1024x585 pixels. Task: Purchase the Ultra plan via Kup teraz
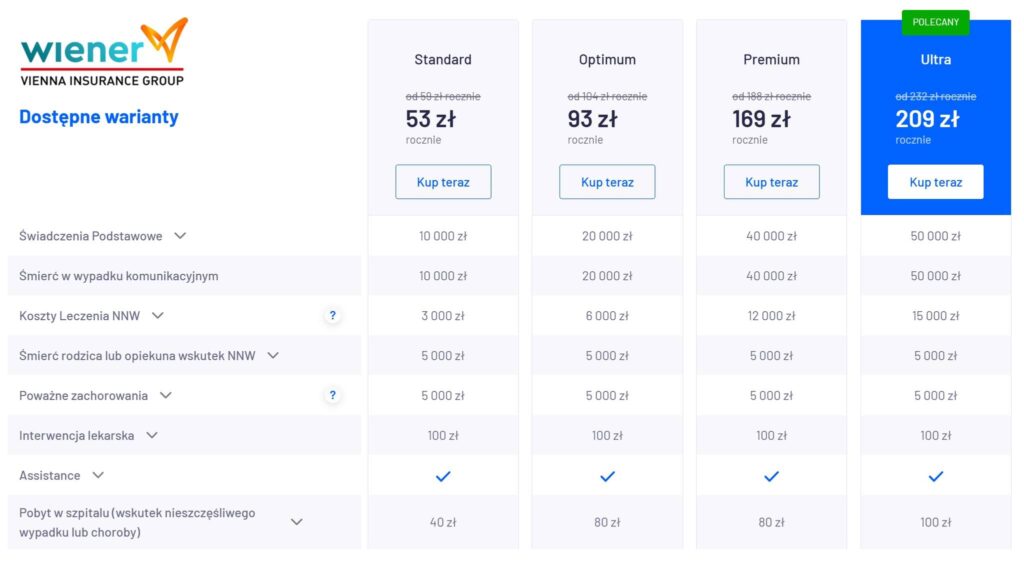[x=935, y=182]
